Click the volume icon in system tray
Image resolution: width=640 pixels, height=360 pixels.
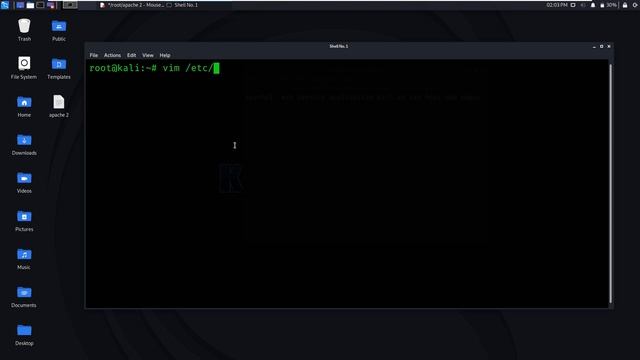(583, 5)
